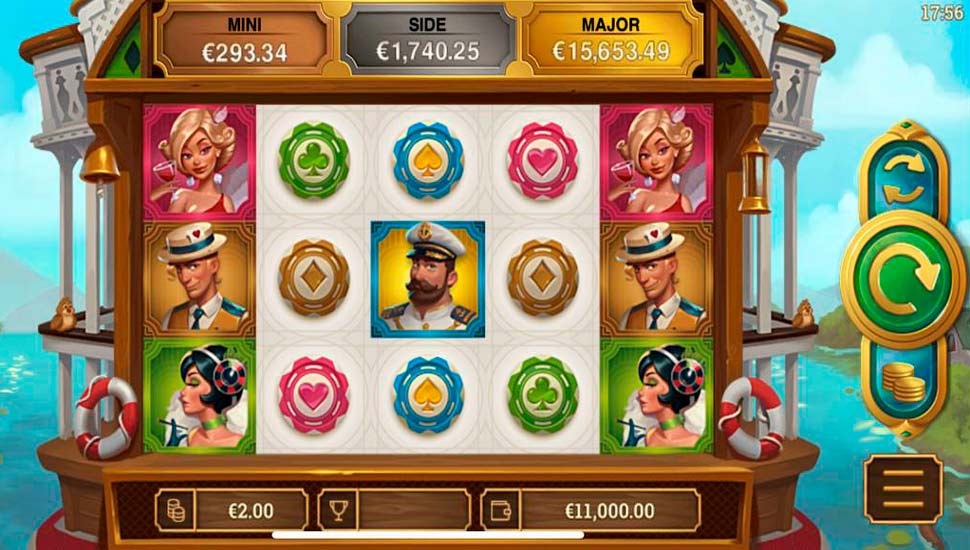Click the trophy win icon
Image resolution: width=970 pixels, height=550 pixels.
tap(338, 510)
